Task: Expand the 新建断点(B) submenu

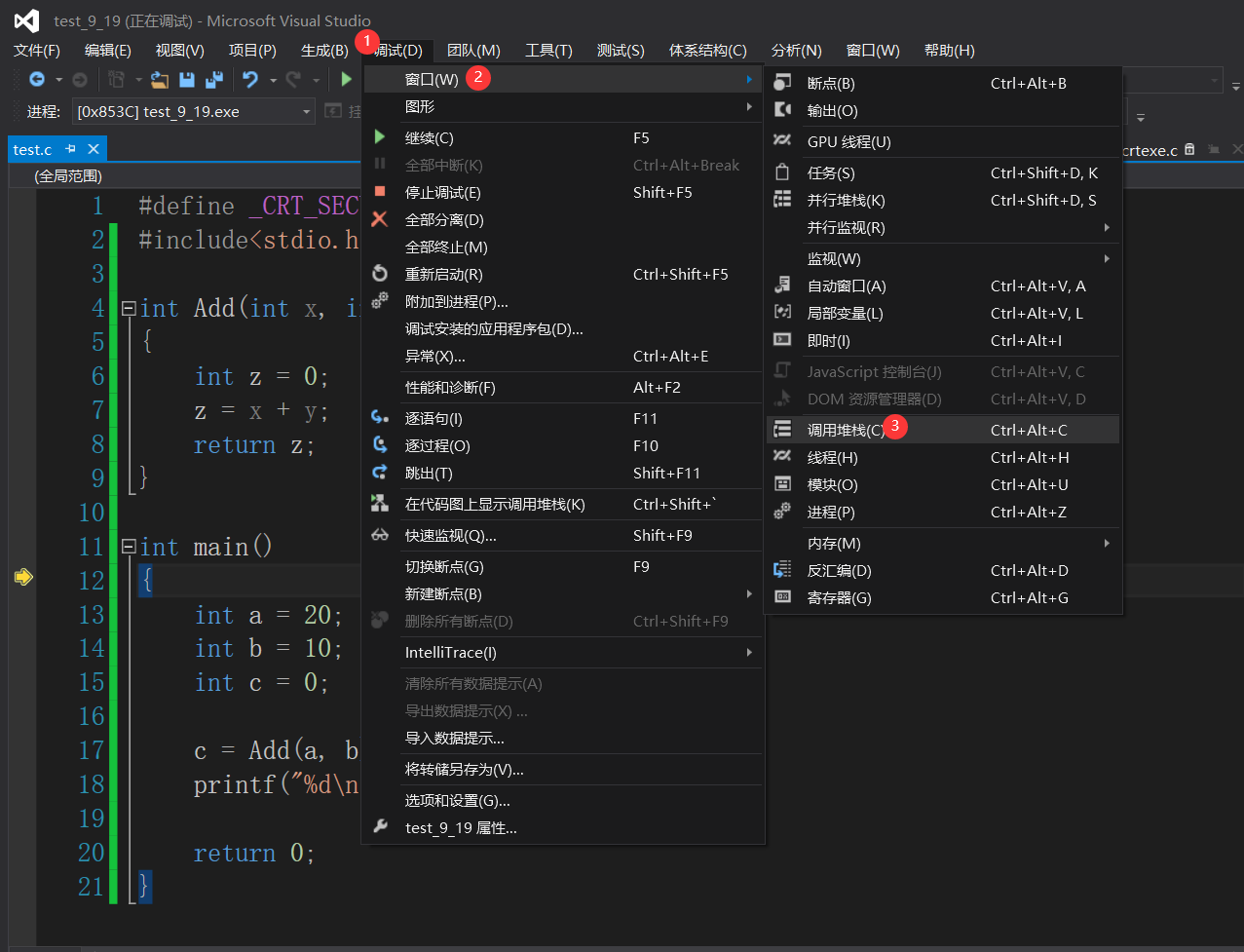Action: [563, 593]
